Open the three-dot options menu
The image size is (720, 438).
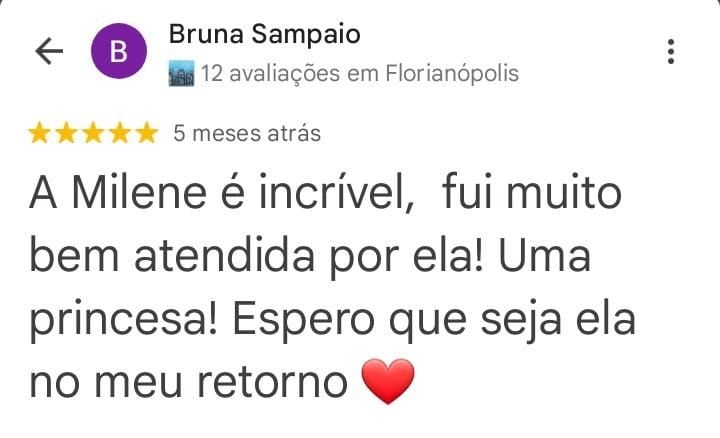[671, 51]
